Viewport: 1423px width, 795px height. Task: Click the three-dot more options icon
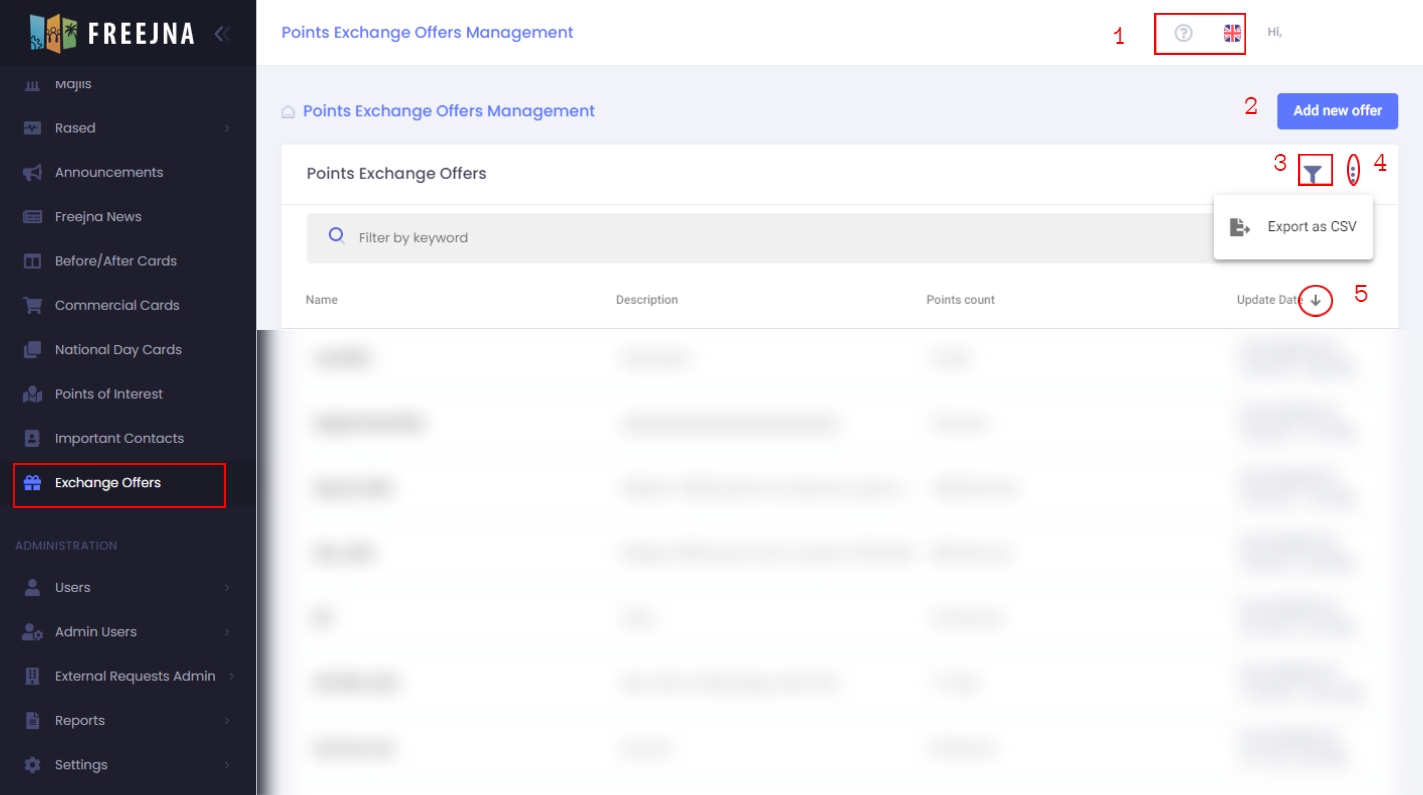tap(1353, 172)
